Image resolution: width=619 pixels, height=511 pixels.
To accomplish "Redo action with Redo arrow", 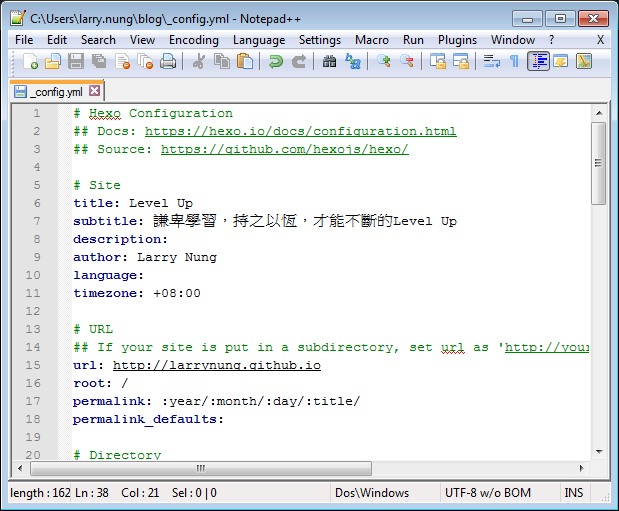I will tap(299, 62).
